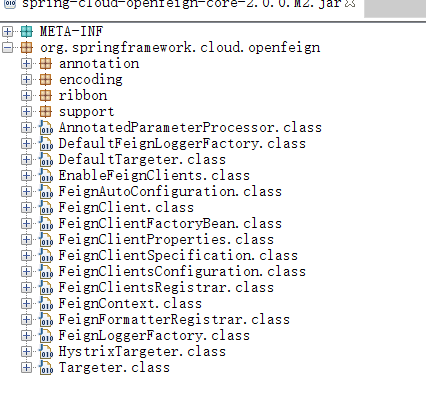Click the Targeter.class file icon
The height and width of the screenshot is (397, 426).
[x=46, y=368]
